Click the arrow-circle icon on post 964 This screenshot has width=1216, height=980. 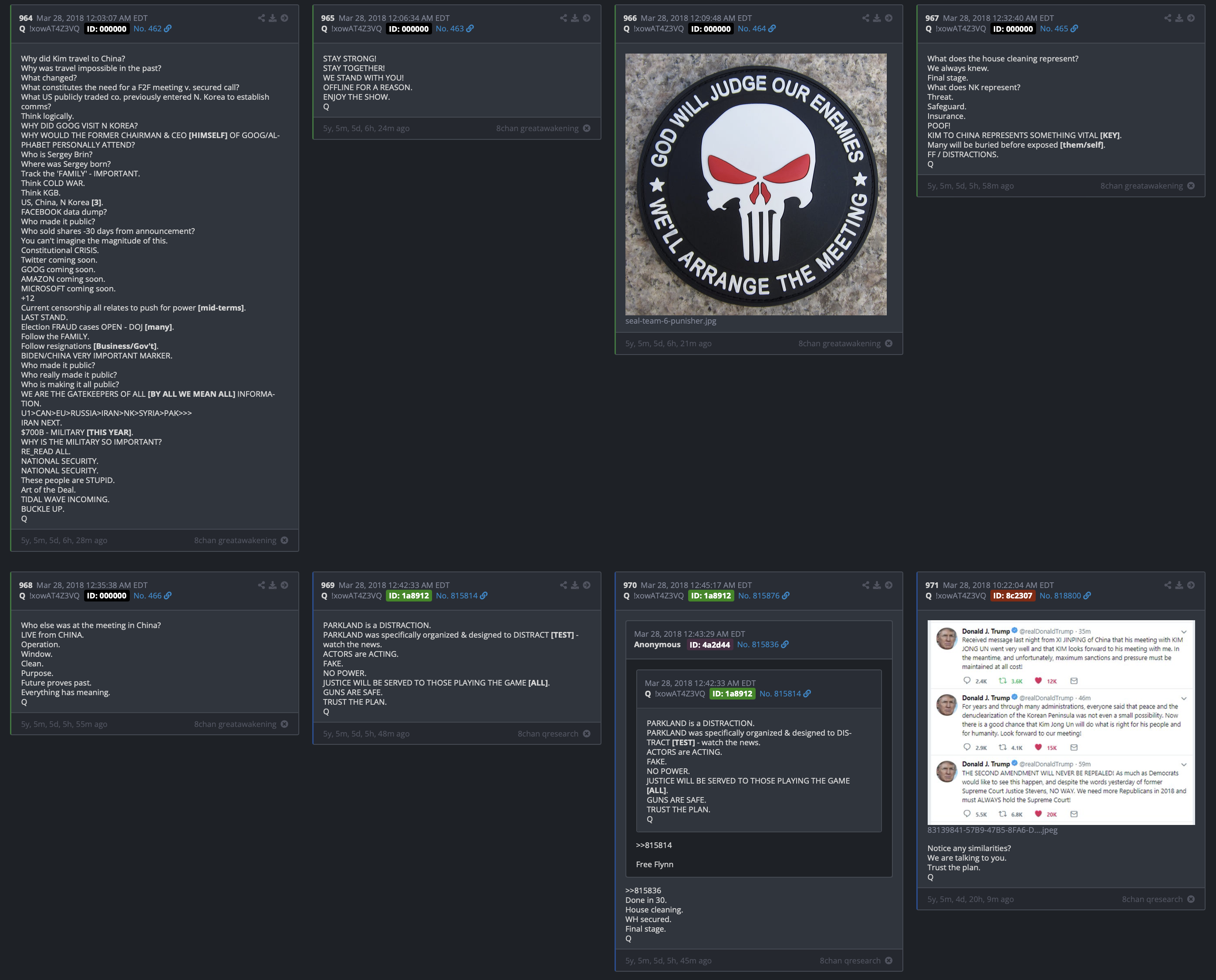point(284,18)
